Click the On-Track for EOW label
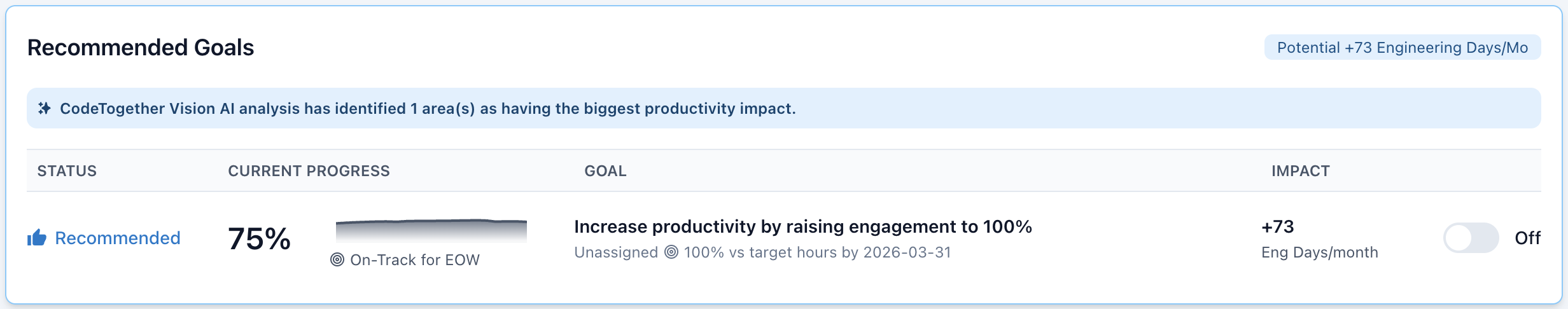 point(415,259)
